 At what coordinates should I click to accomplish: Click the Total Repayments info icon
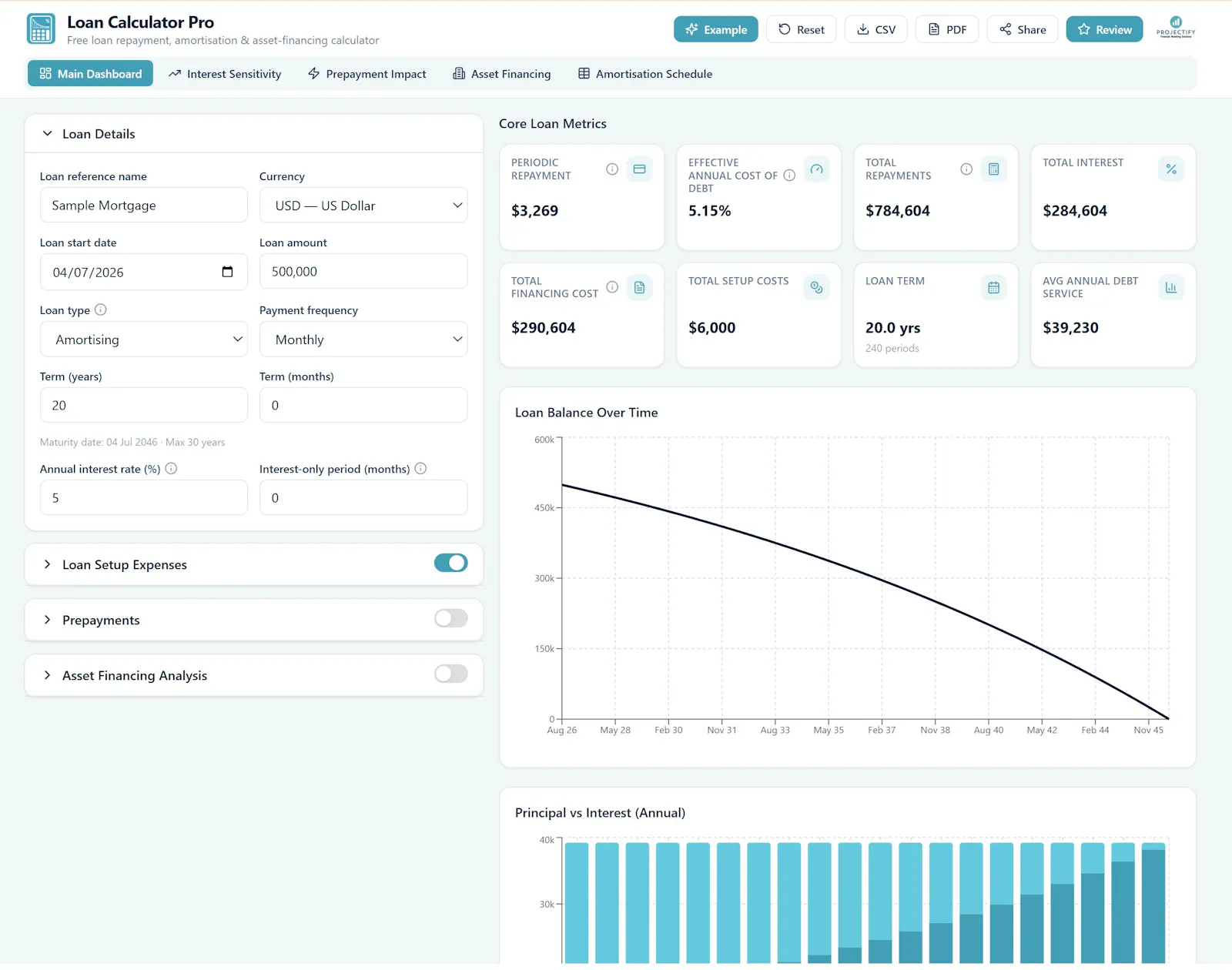click(x=966, y=169)
